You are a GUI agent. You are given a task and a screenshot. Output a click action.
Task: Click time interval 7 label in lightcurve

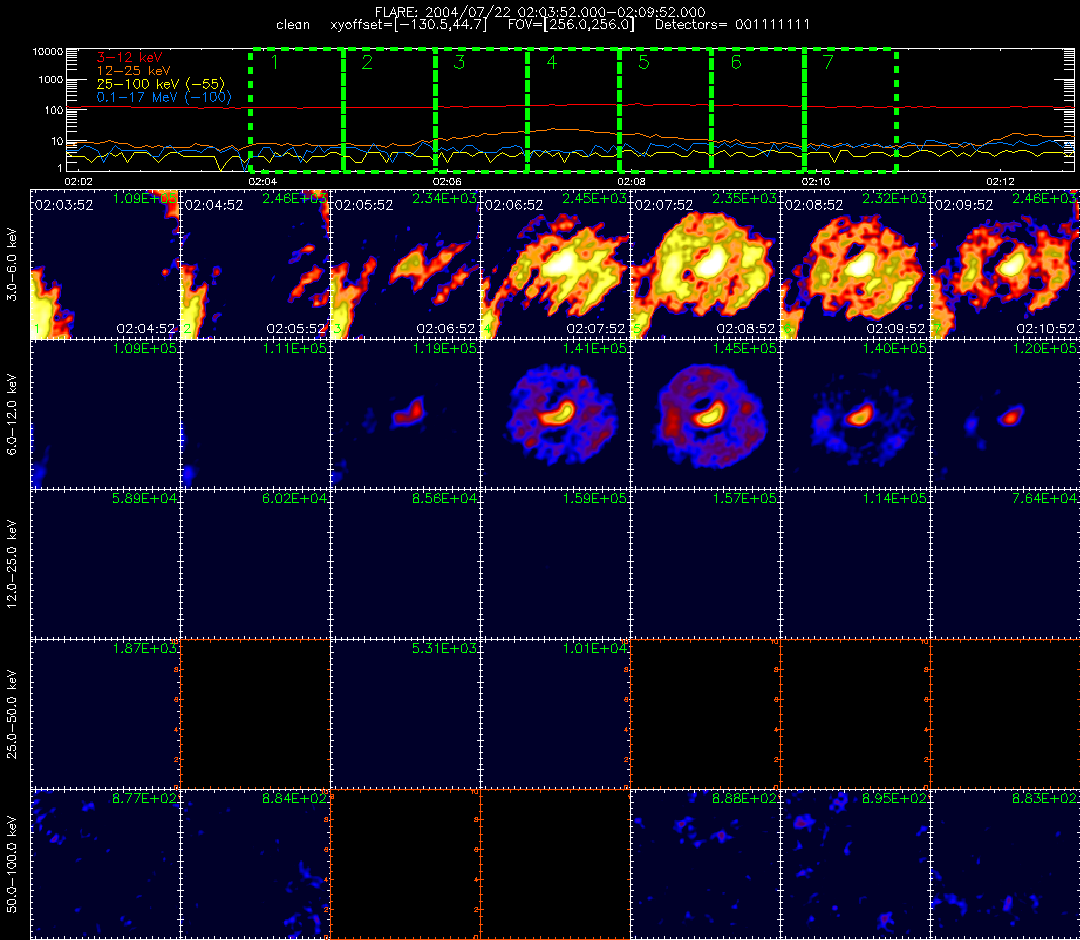coord(829,63)
